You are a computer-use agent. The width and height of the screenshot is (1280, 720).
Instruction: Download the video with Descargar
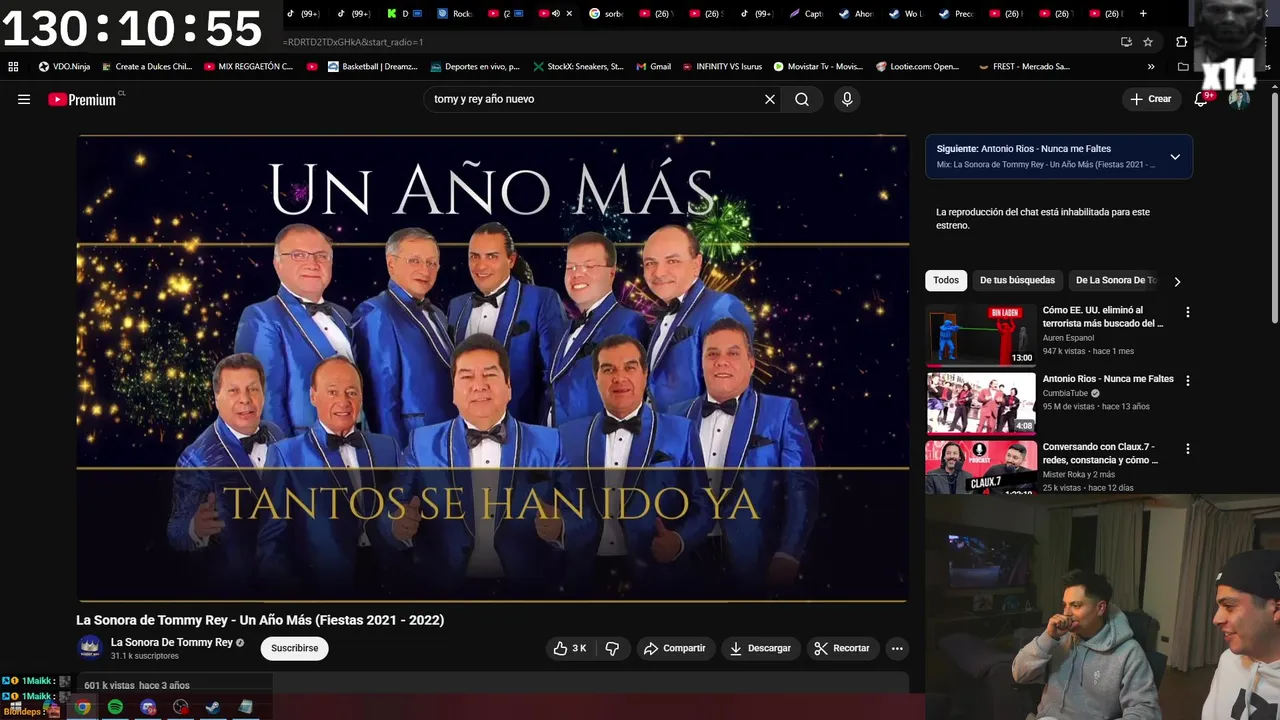tap(760, 648)
